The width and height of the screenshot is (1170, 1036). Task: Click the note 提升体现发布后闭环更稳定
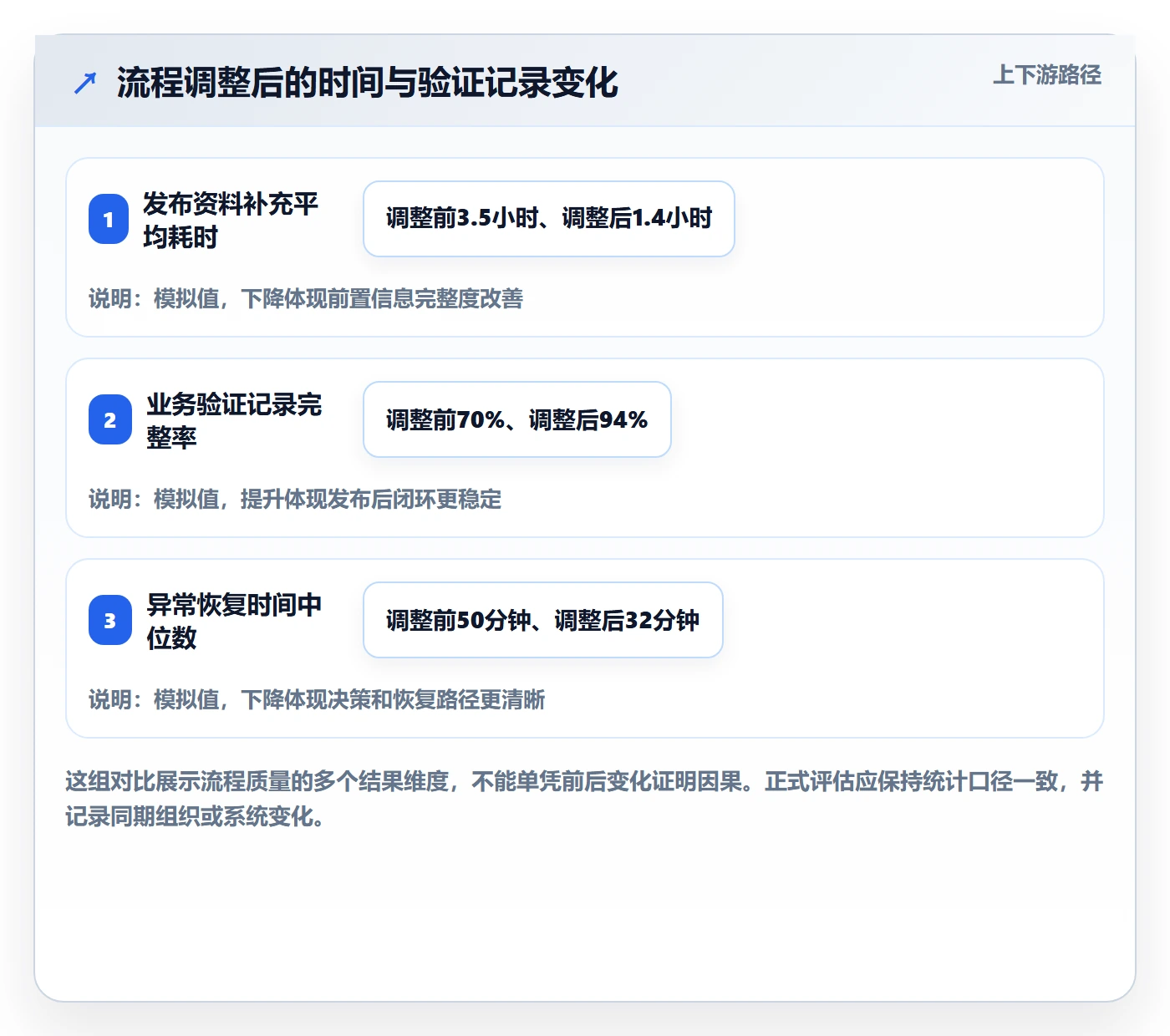(x=371, y=499)
